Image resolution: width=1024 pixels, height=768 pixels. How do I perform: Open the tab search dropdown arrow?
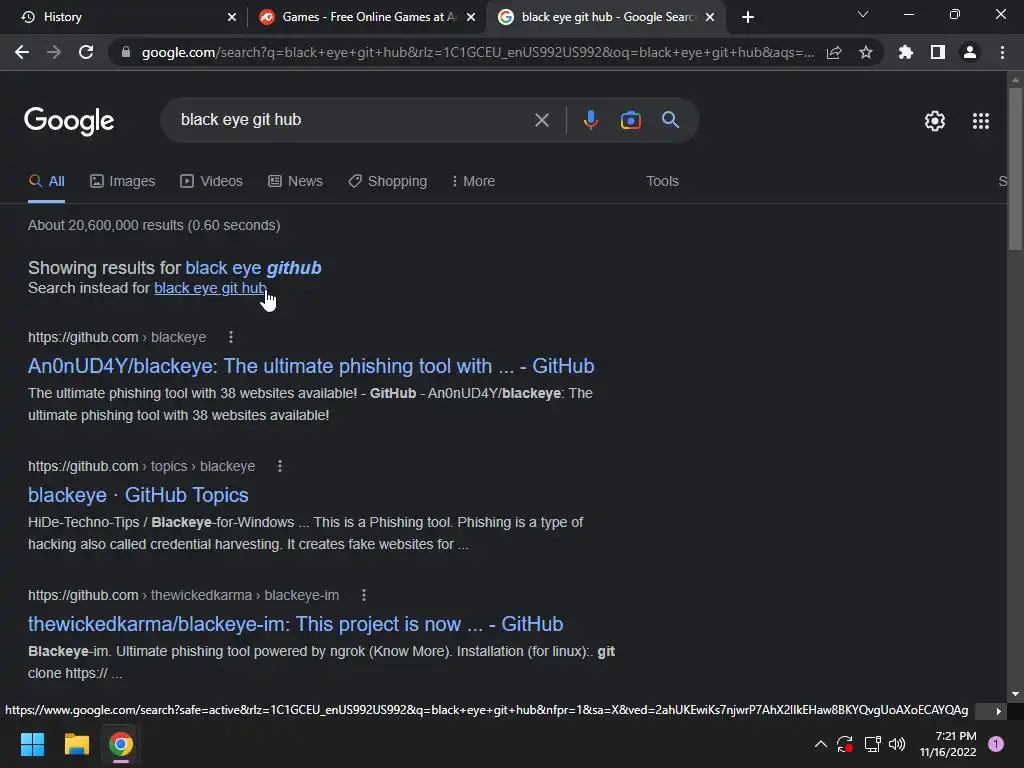coord(863,14)
